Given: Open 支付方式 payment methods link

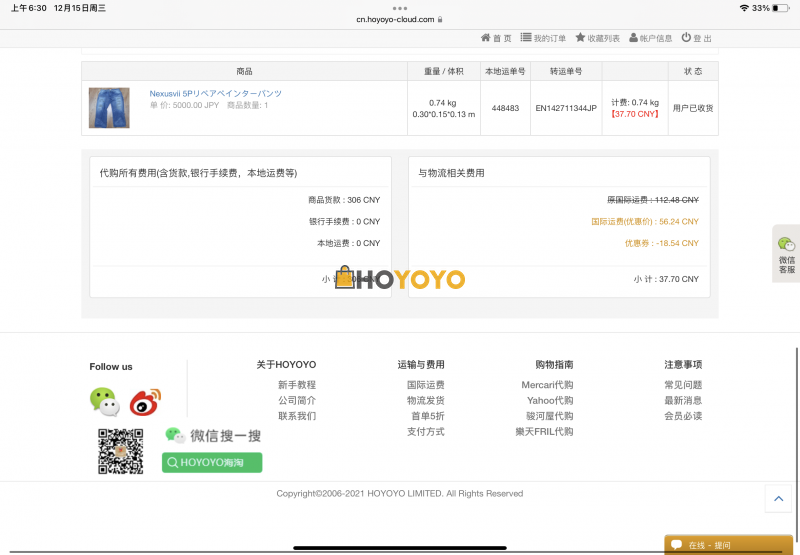Looking at the screenshot, I should click(426, 432).
